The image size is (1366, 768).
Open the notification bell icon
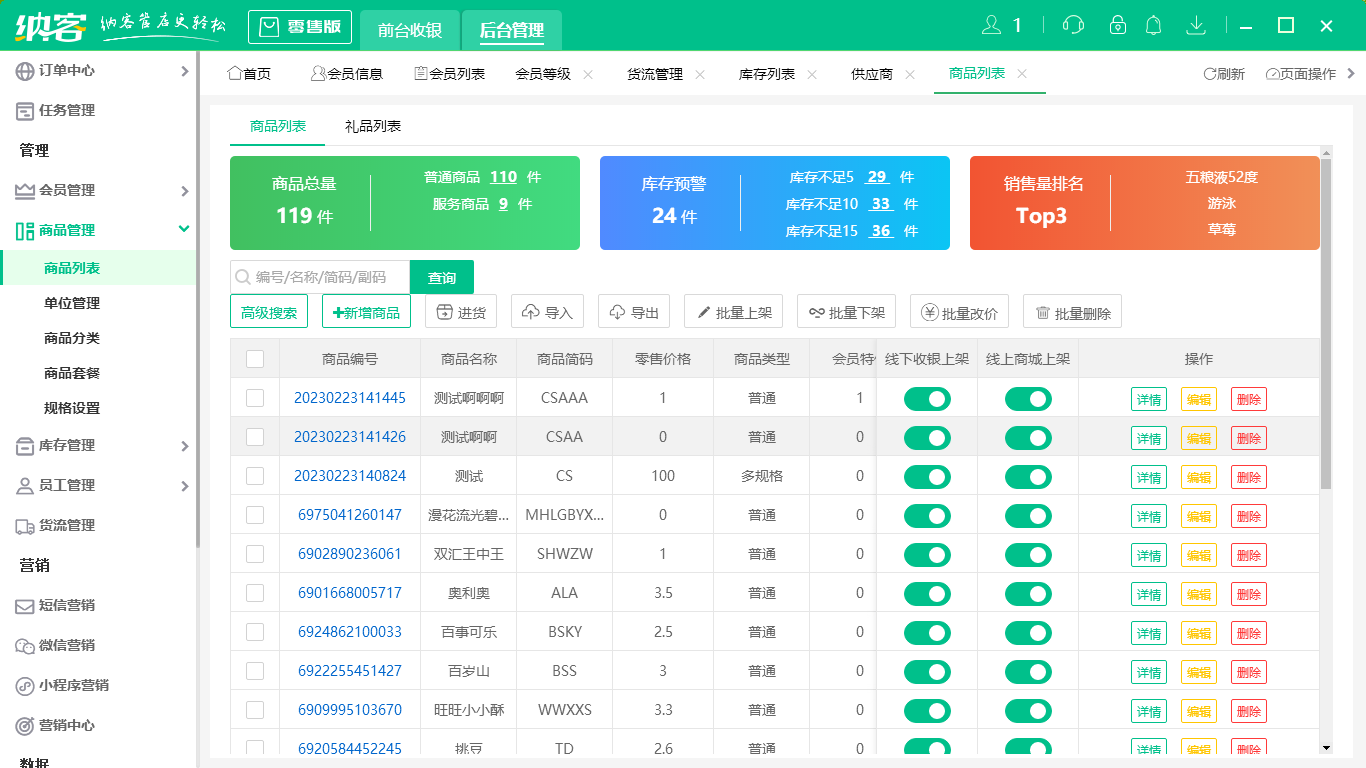coord(1153,24)
